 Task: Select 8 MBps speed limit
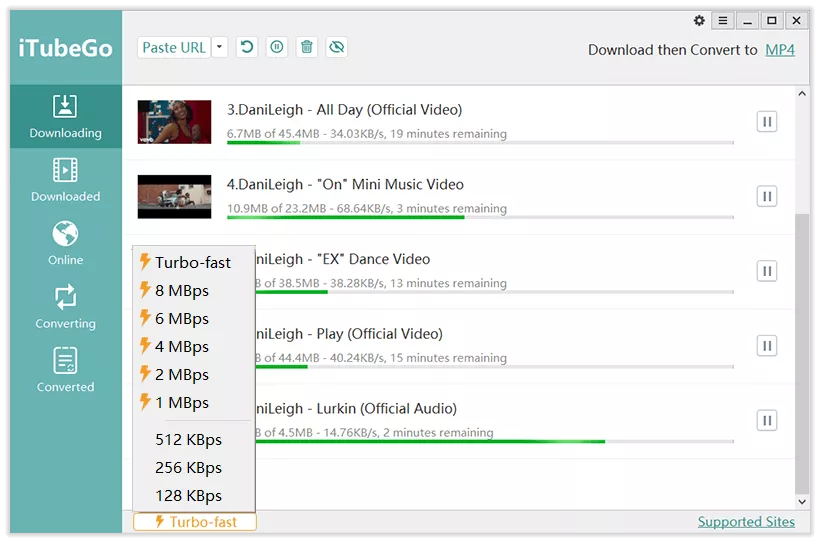point(182,291)
